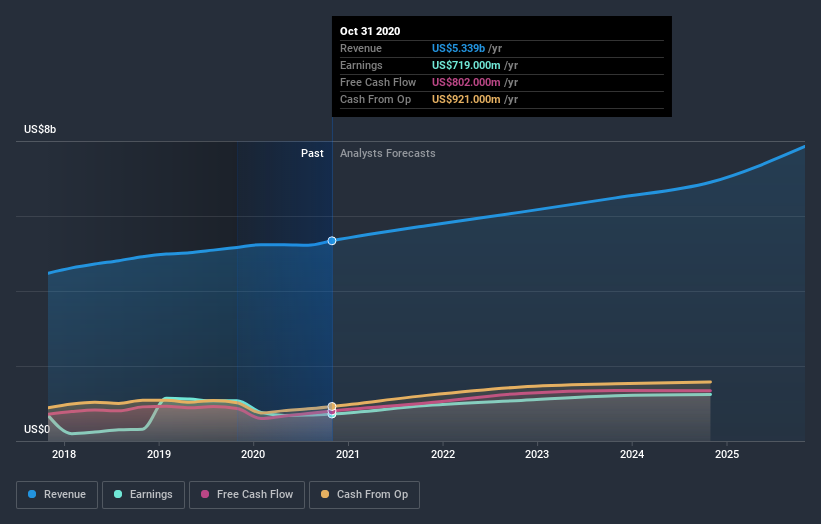
Task: Click the Earnings row label in tooltip
Action: point(361,65)
